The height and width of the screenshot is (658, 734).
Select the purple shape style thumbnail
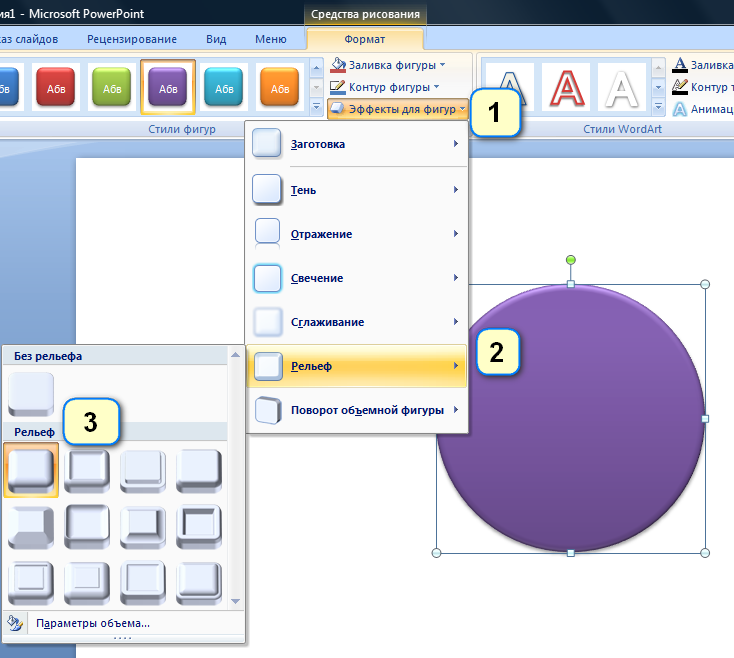point(168,87)
